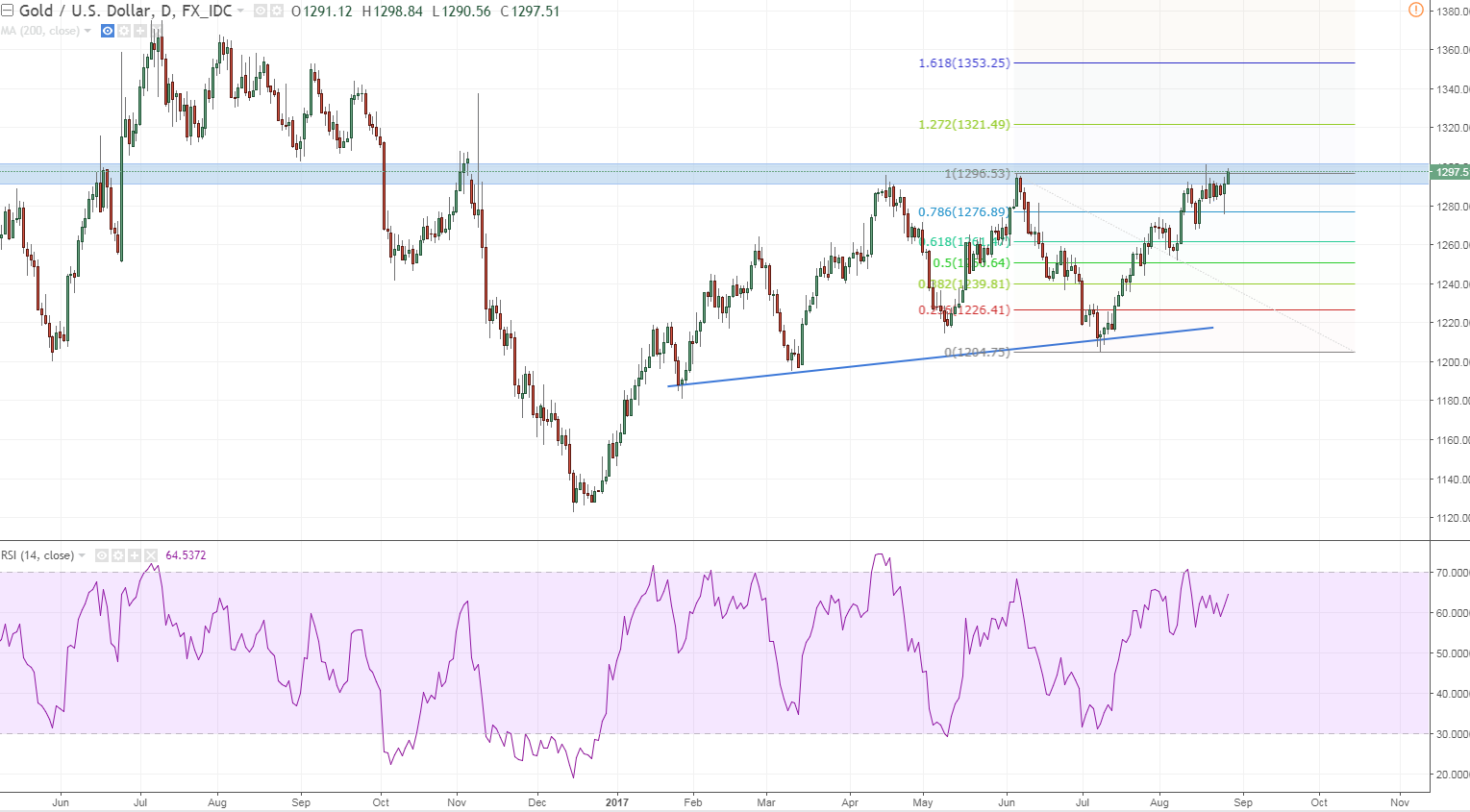
Task: Click the High price value 1298.84
Action: coord(398,12)
